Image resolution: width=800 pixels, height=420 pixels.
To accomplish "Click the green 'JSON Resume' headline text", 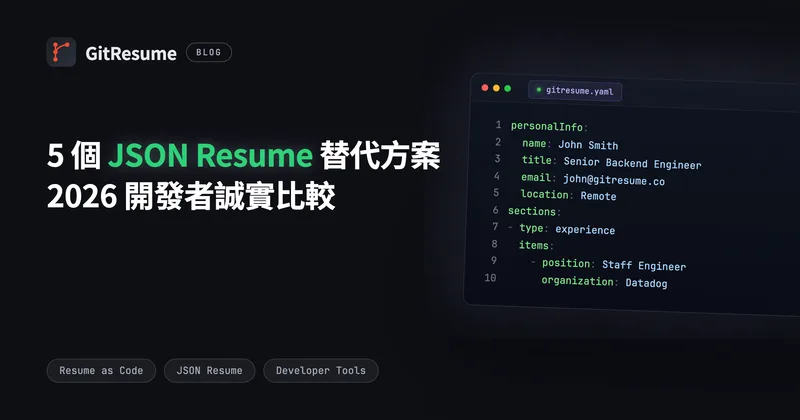I will click(210, 155).
